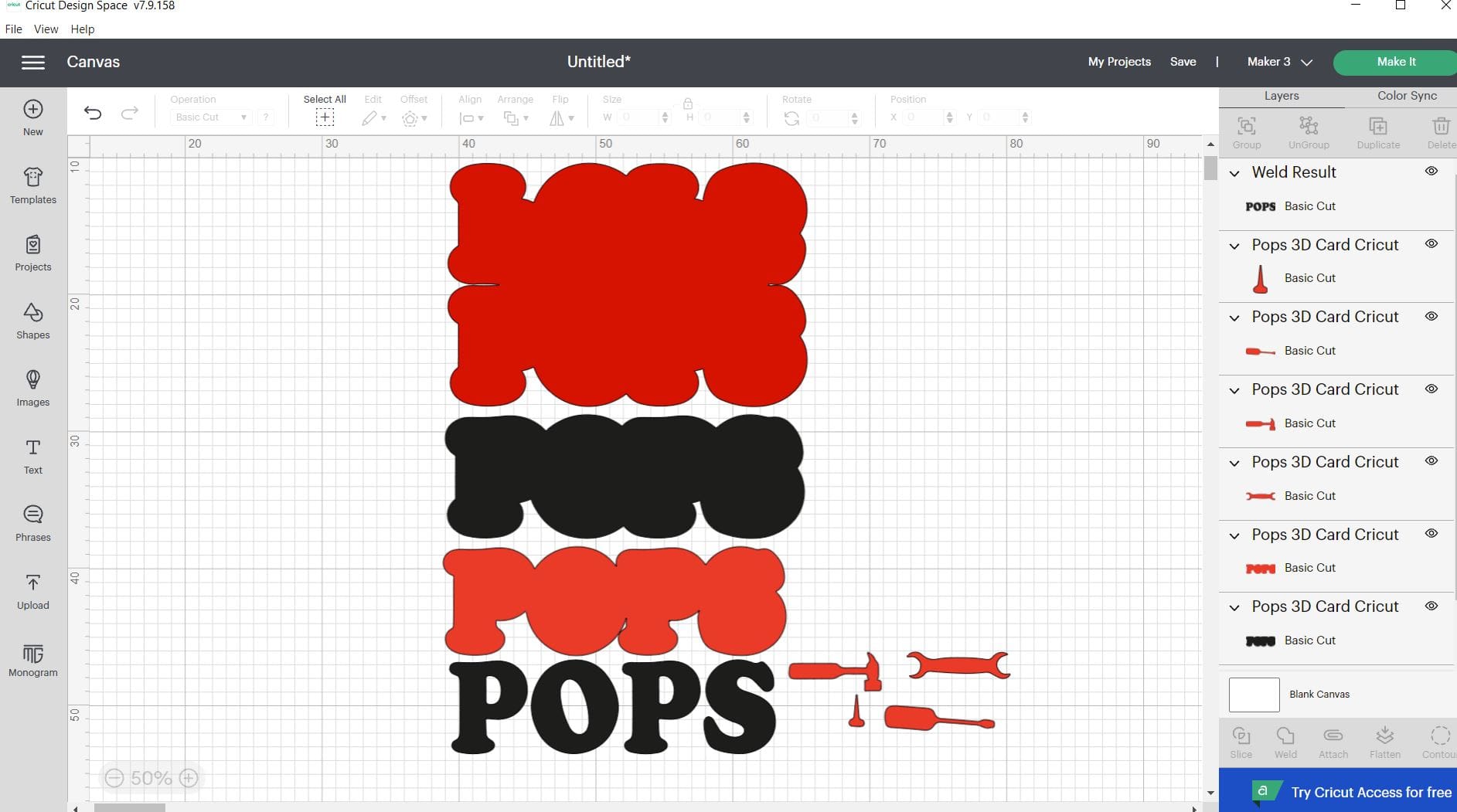This screenshot has height=812, width=1457.
Task: Open the Arrange dropdown
Action: (516, 118)
